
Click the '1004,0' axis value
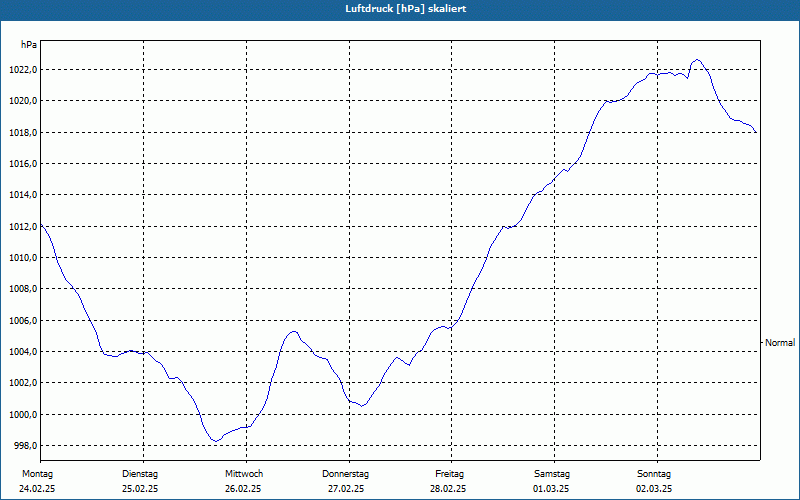click(x=23, y=352)
